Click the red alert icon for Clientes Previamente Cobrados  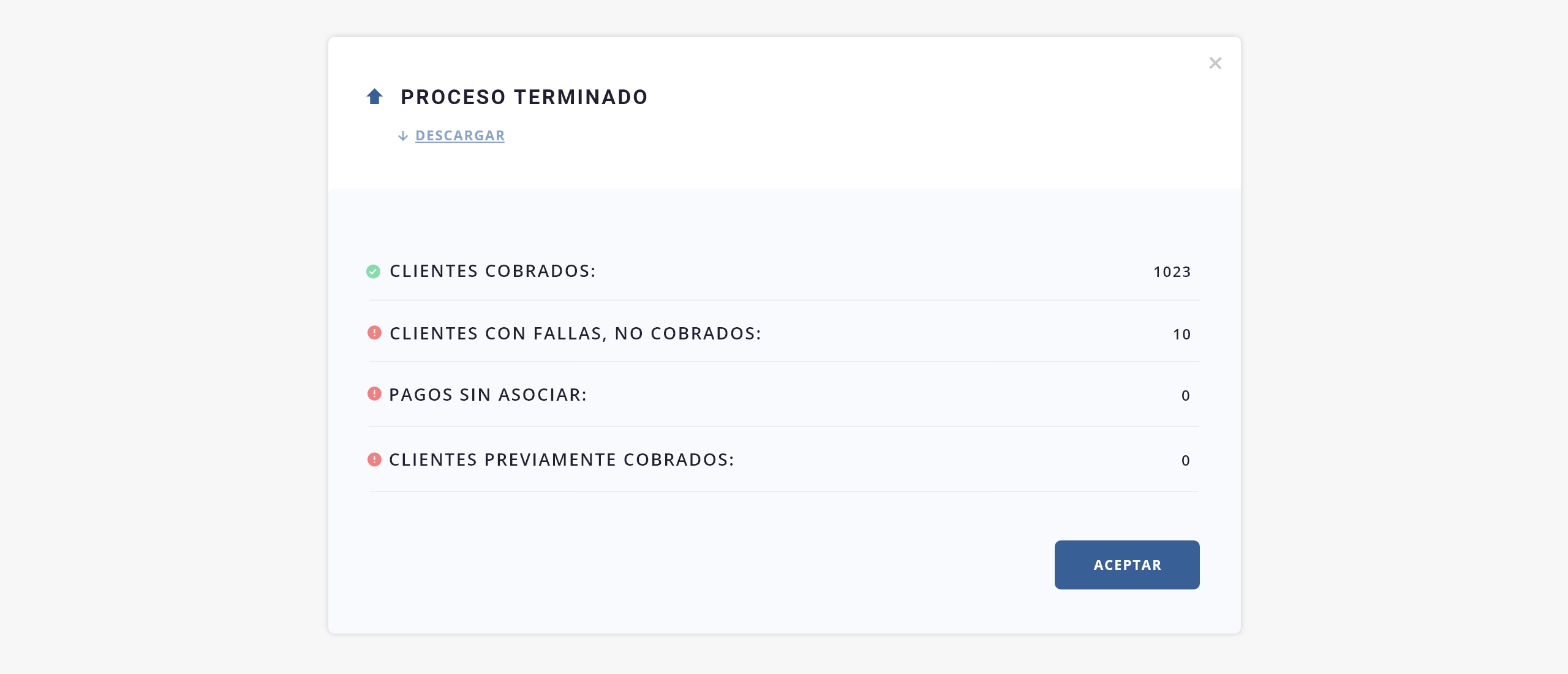click(374, 460)
